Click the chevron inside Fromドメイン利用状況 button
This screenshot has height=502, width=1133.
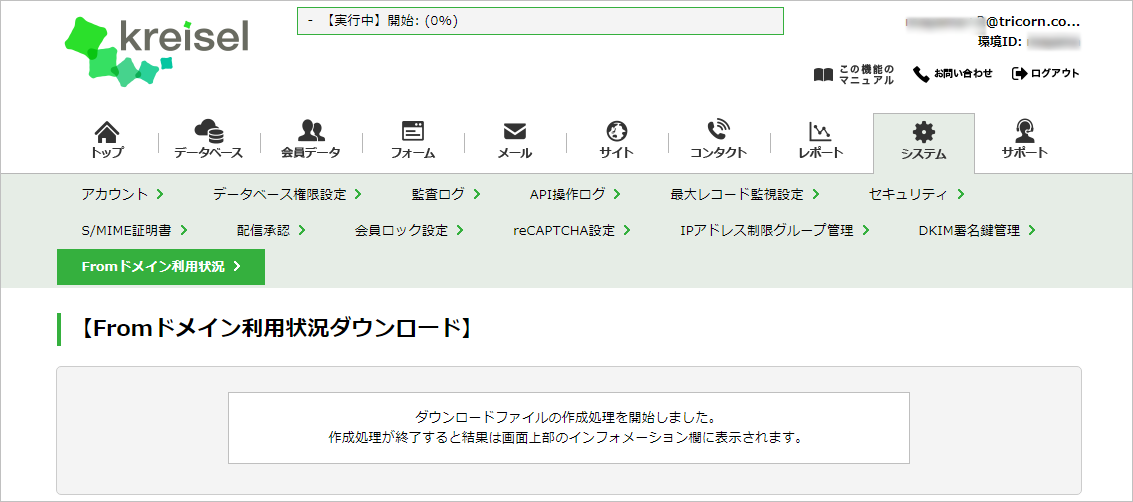point(237,267)
